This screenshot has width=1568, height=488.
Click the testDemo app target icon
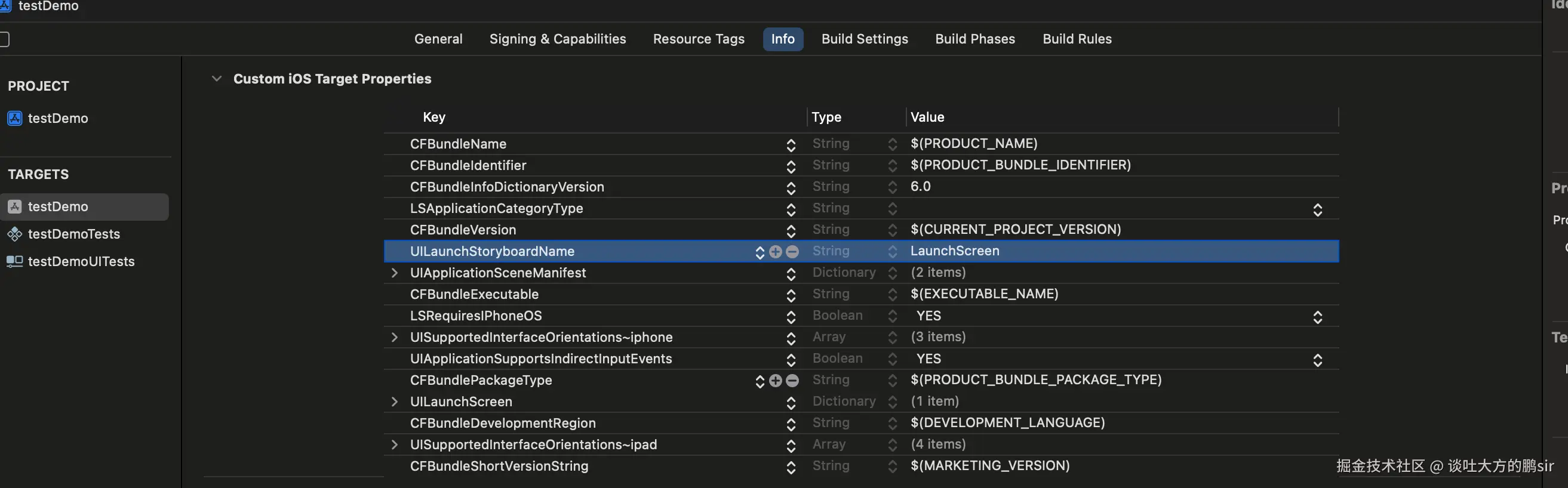14,207
